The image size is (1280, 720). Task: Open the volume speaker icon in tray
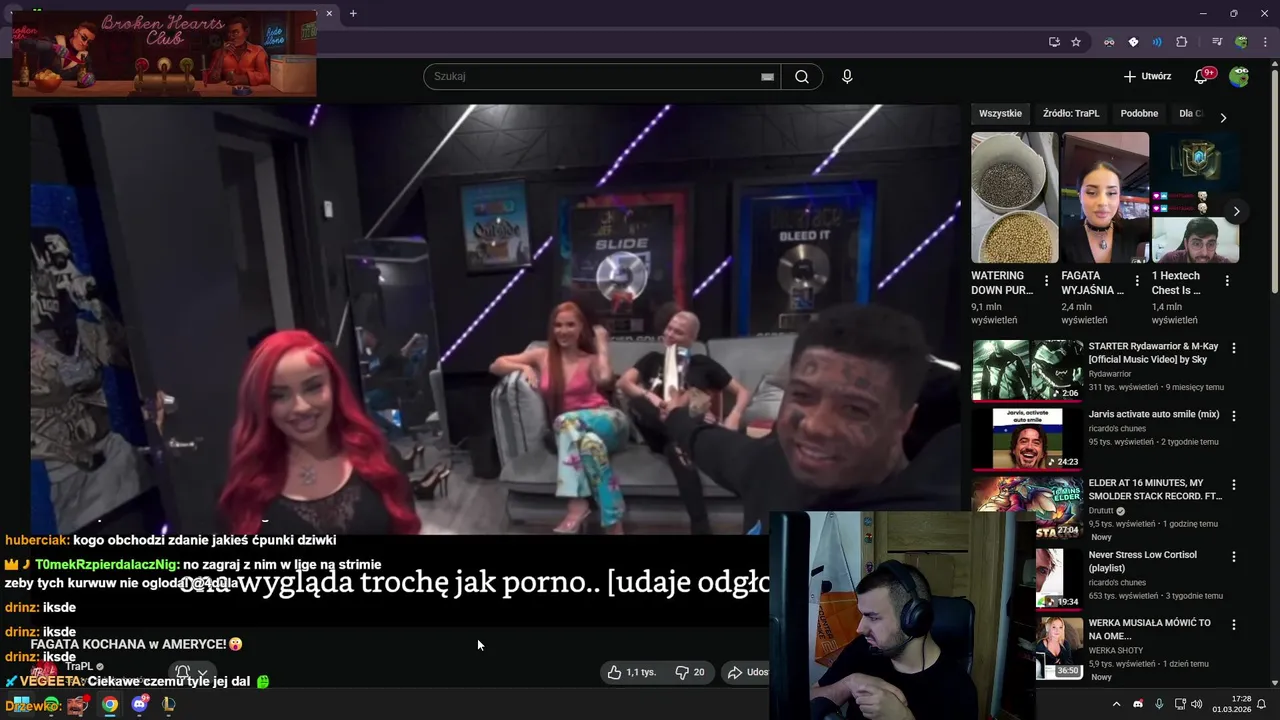1197,704
